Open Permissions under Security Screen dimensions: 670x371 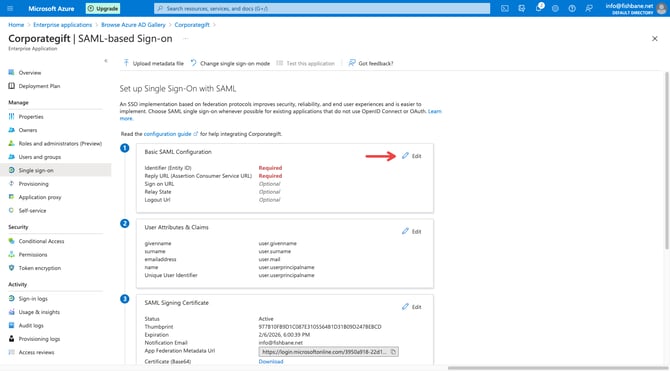coord(32,255)
